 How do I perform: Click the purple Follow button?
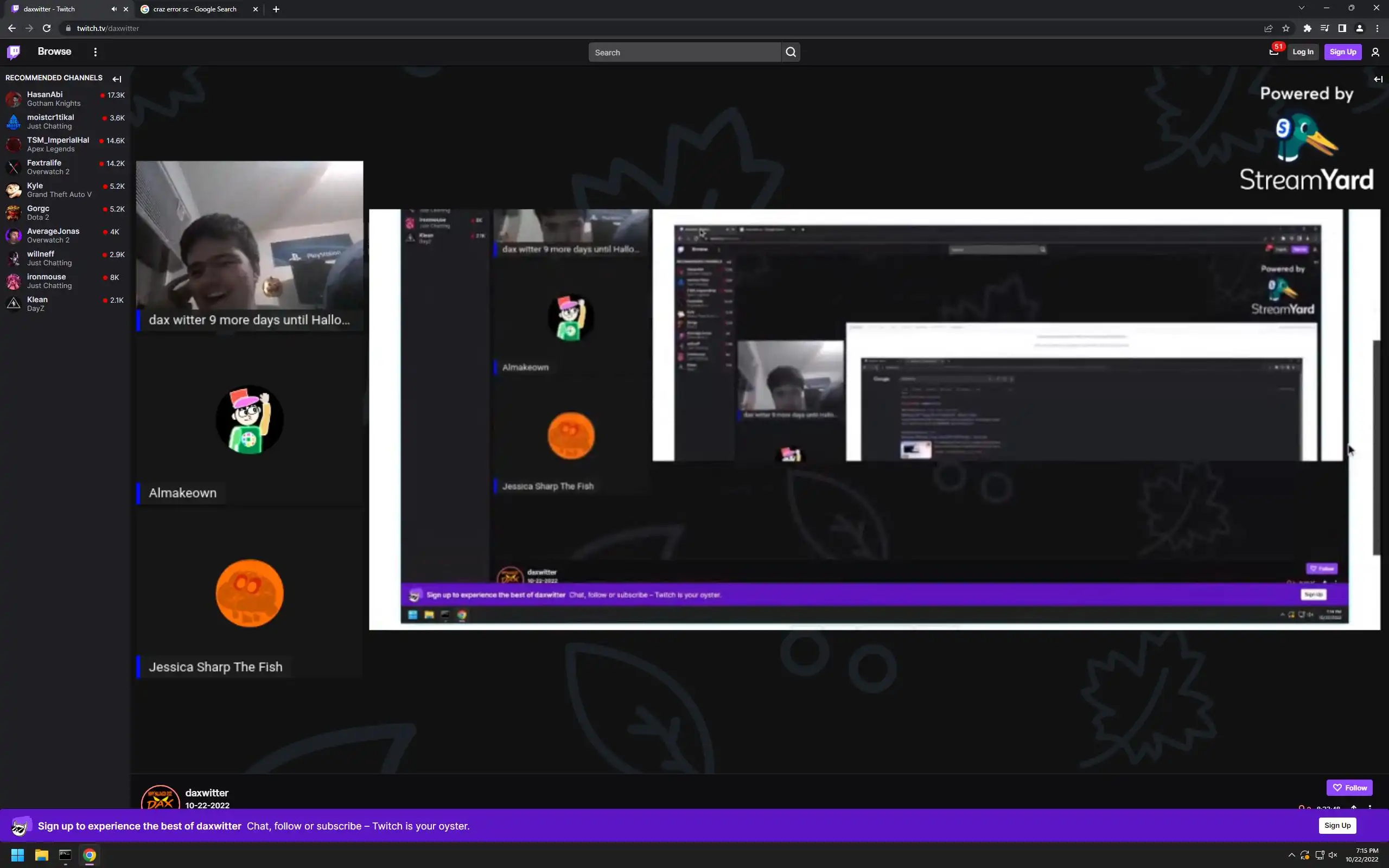tap(1349, 788)
